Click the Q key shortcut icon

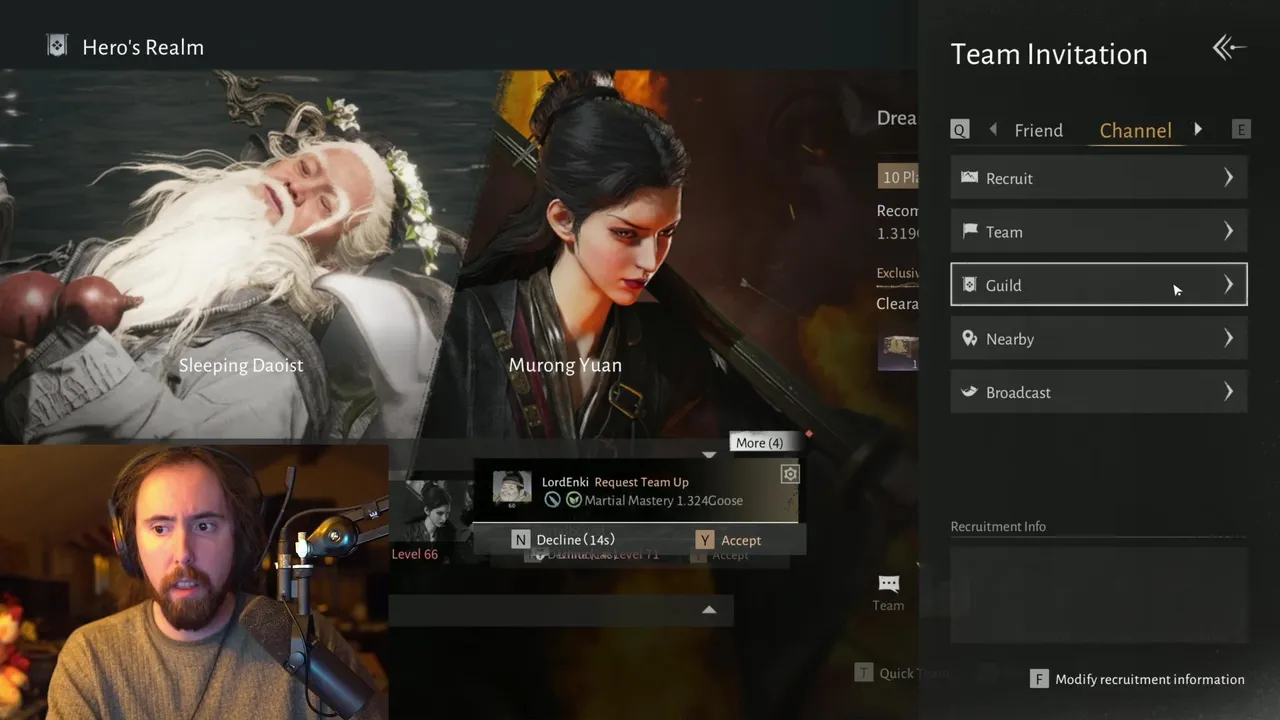(959, 130)
